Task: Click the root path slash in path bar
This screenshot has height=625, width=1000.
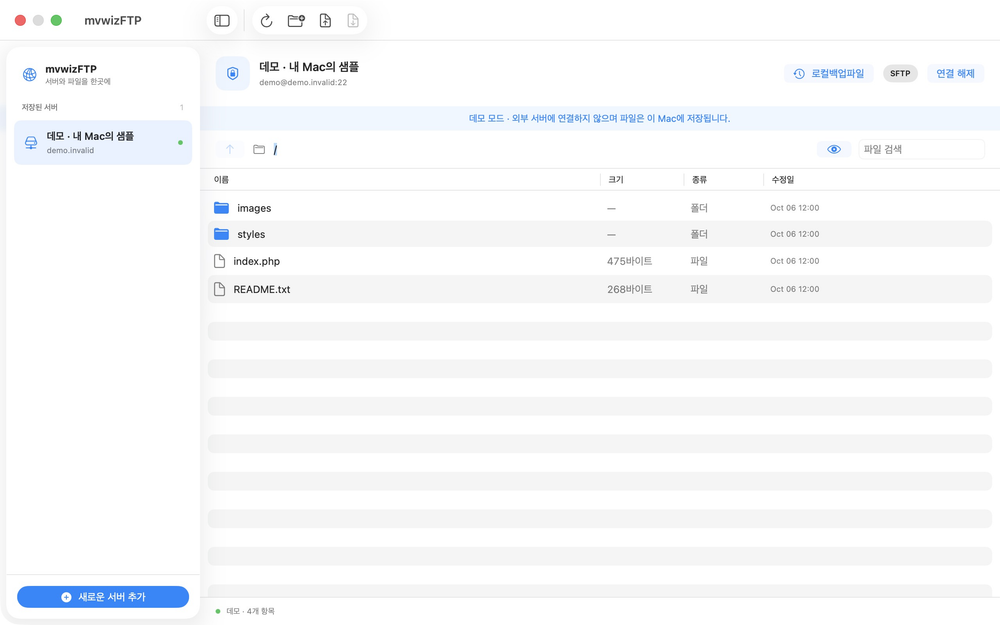Action: [276, 149]
